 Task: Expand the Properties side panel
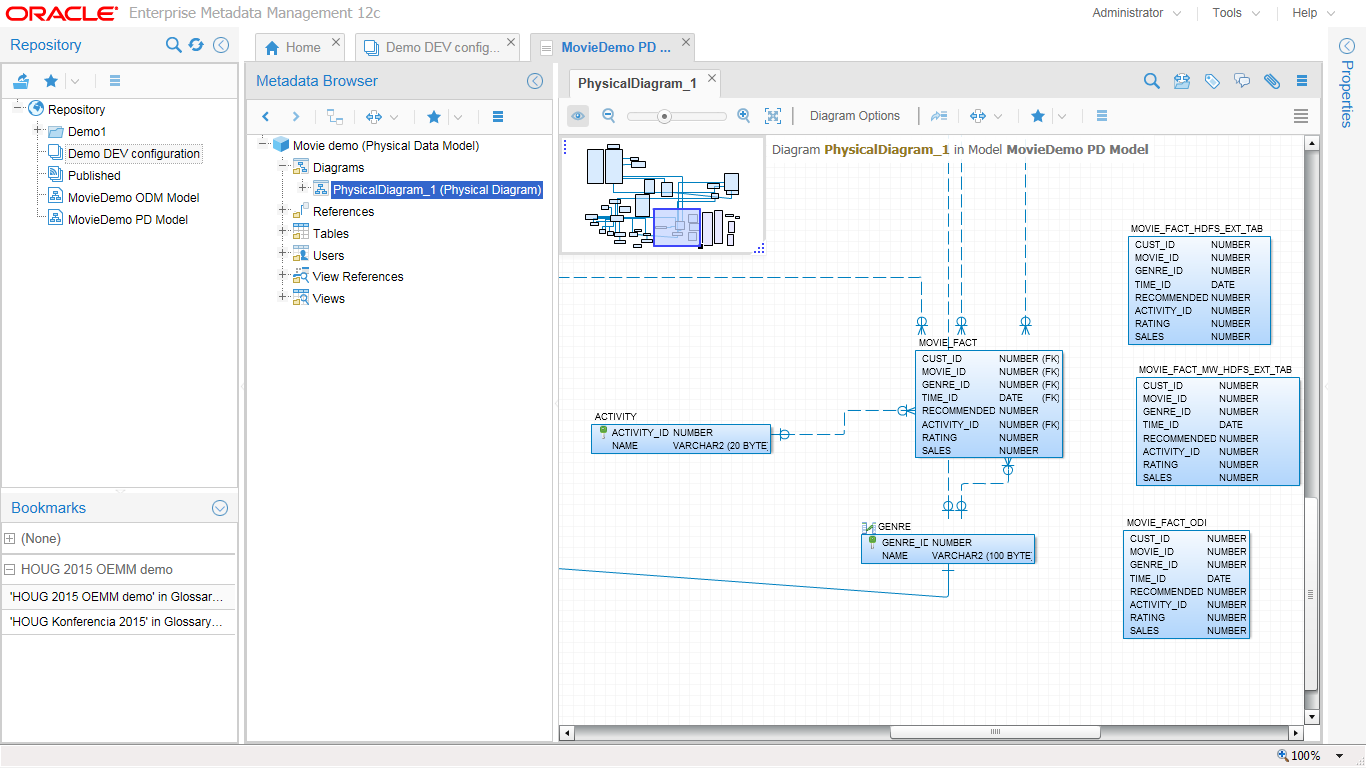(1346, 46)
